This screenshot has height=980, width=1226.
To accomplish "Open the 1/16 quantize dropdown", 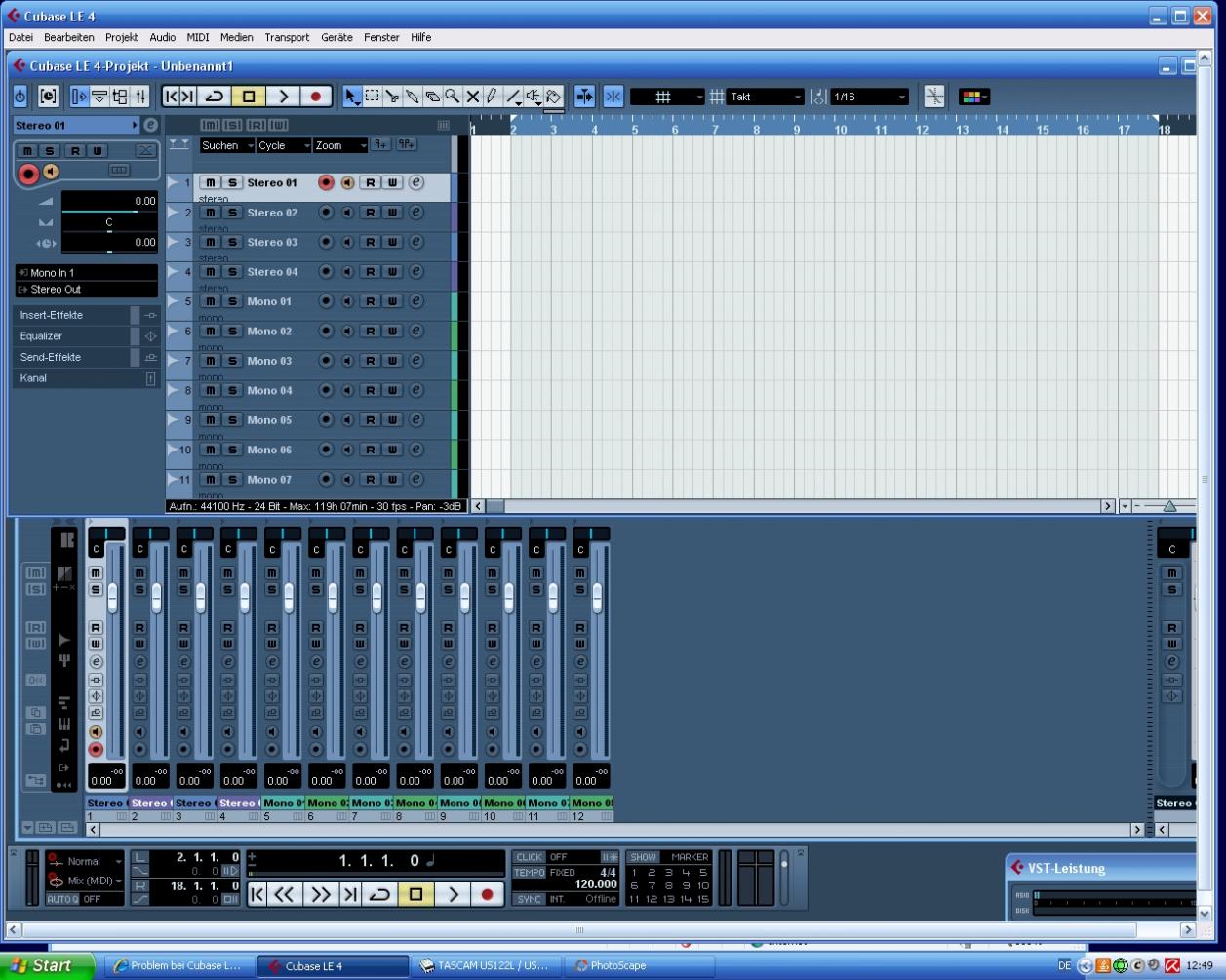I will pos(869,97).
